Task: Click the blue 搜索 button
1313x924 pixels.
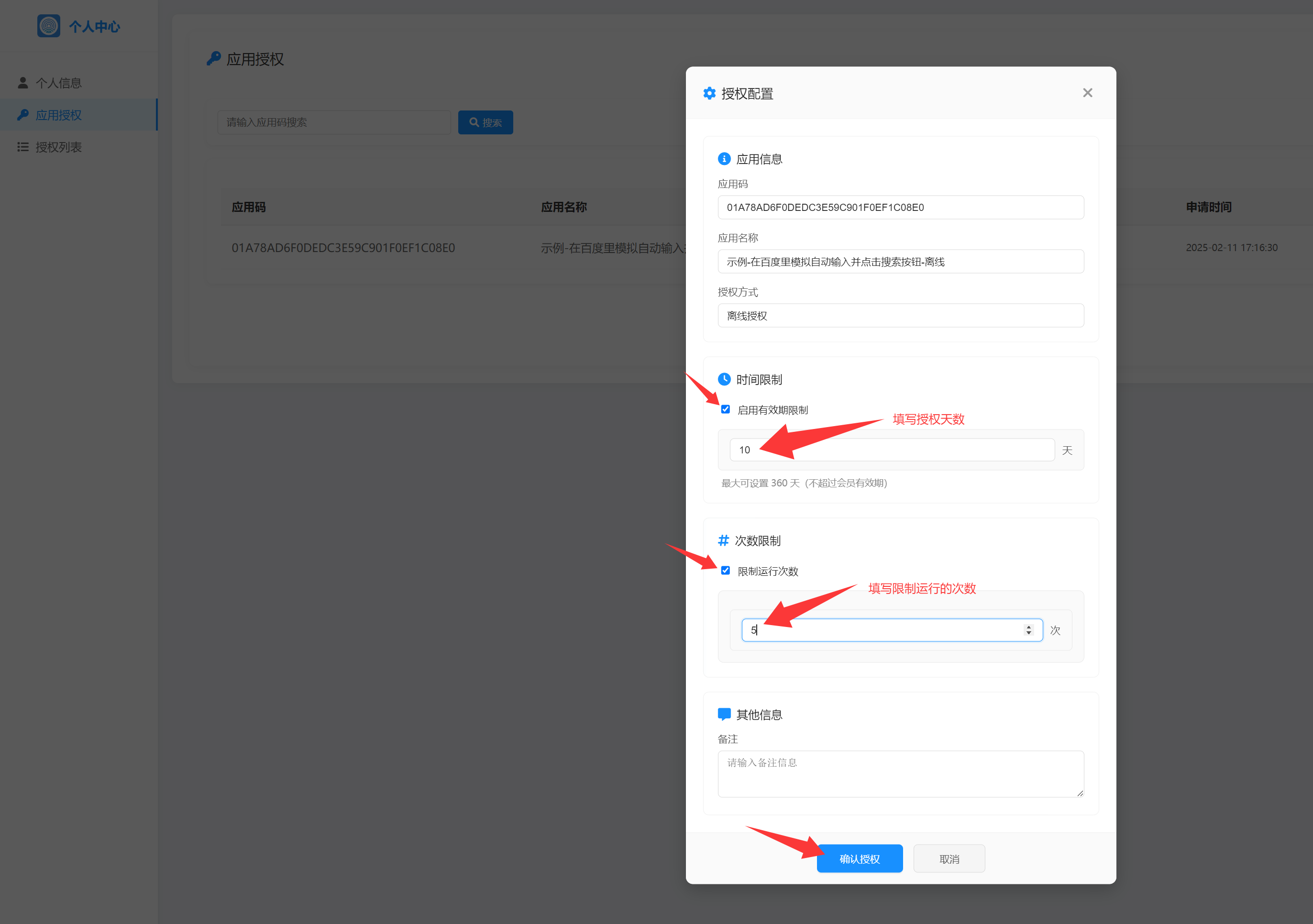Action: click(x=485, y=122)
